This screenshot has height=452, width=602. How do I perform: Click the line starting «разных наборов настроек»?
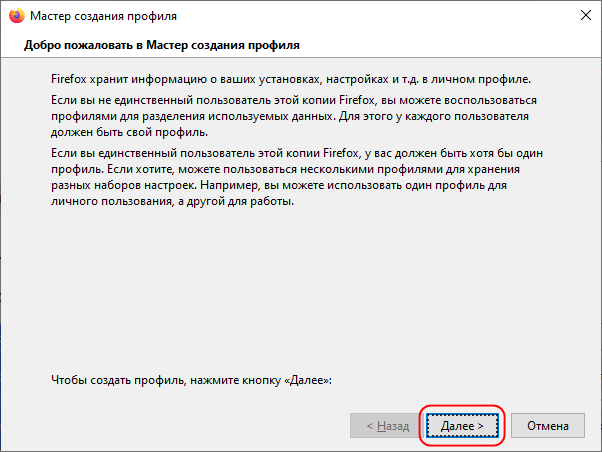279,185
